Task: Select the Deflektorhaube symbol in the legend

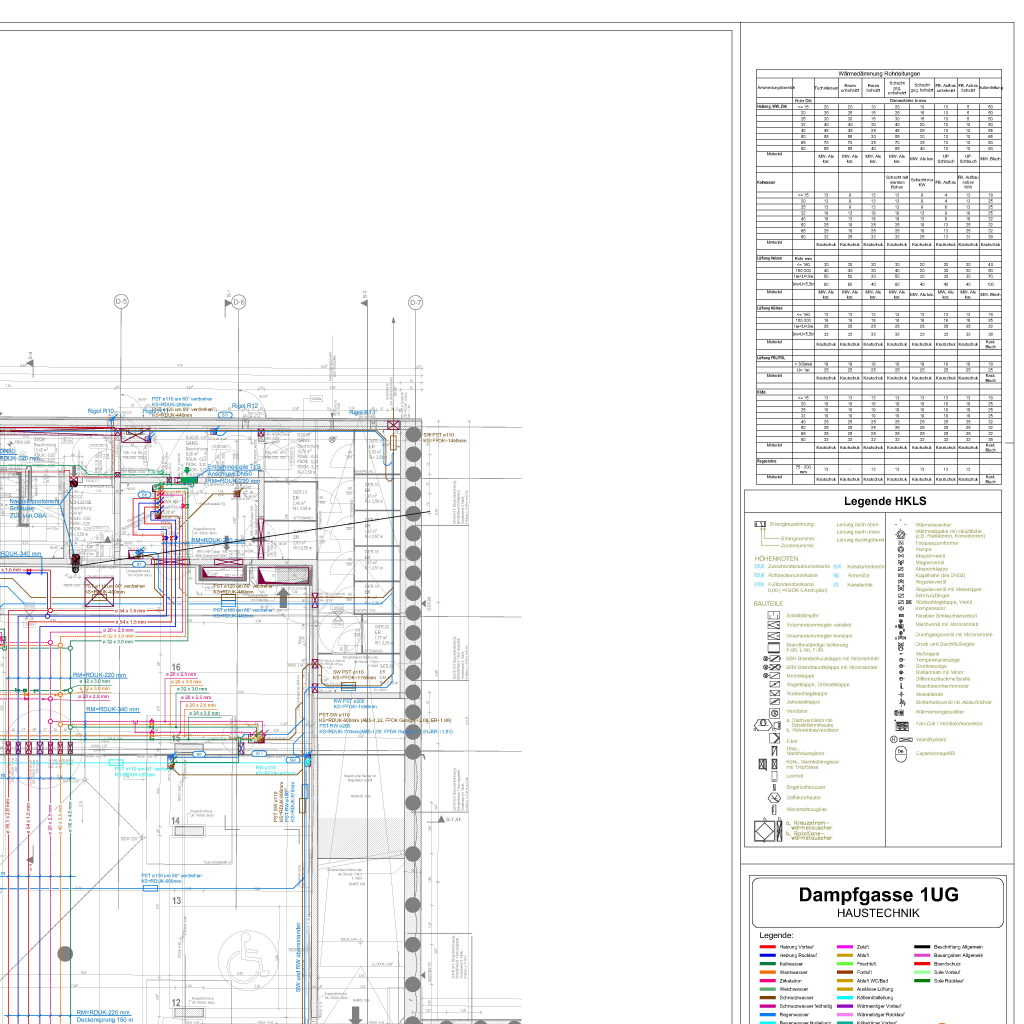Action: coord(775,797)
